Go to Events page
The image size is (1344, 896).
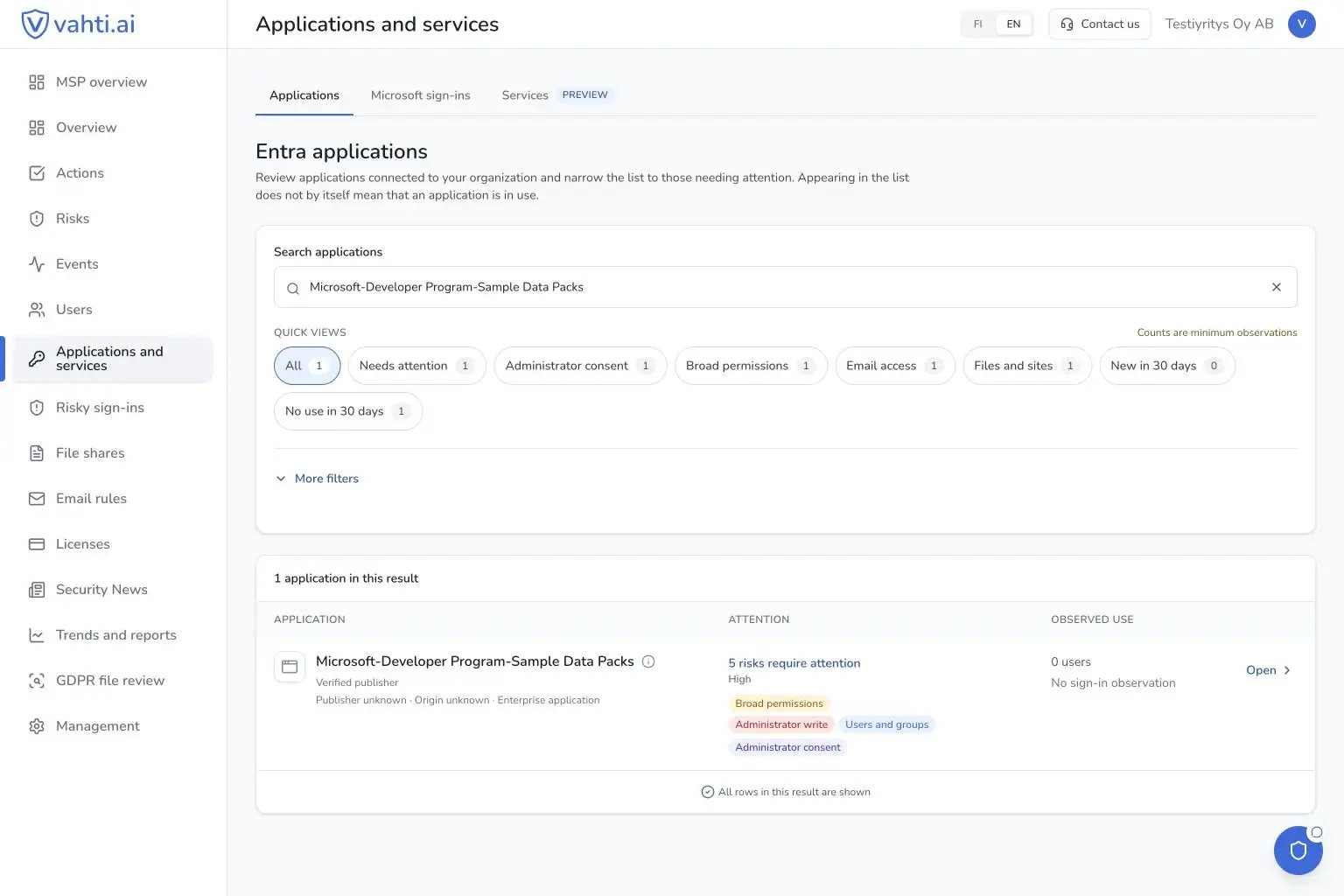coord(112,264)
